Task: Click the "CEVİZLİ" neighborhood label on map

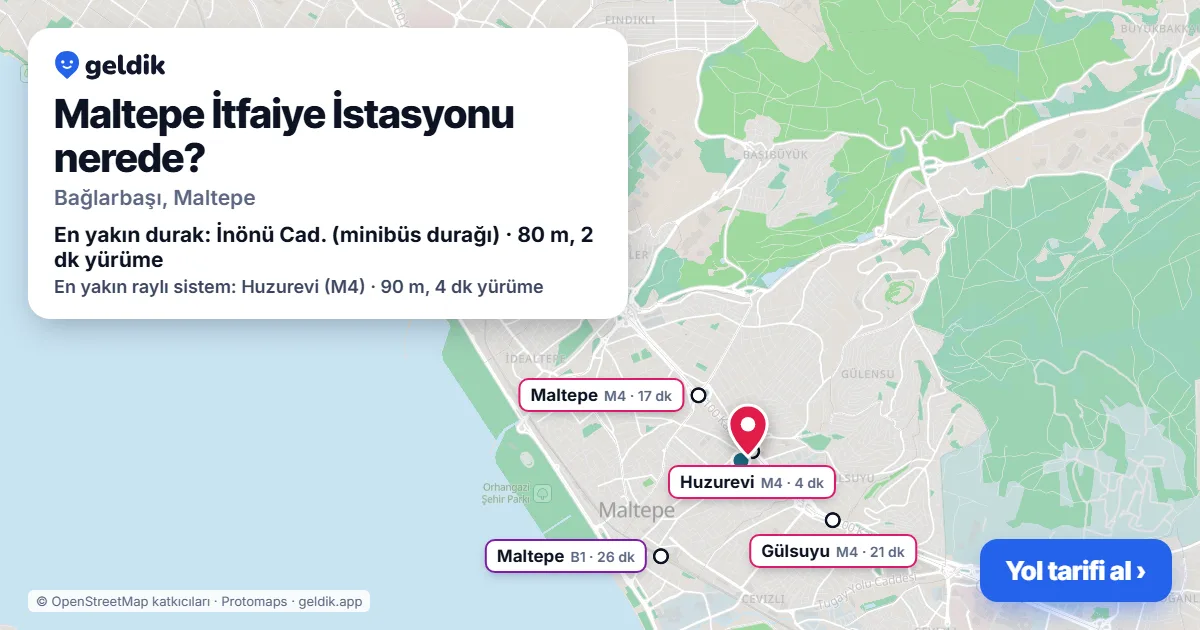Action: pos(763,598)
